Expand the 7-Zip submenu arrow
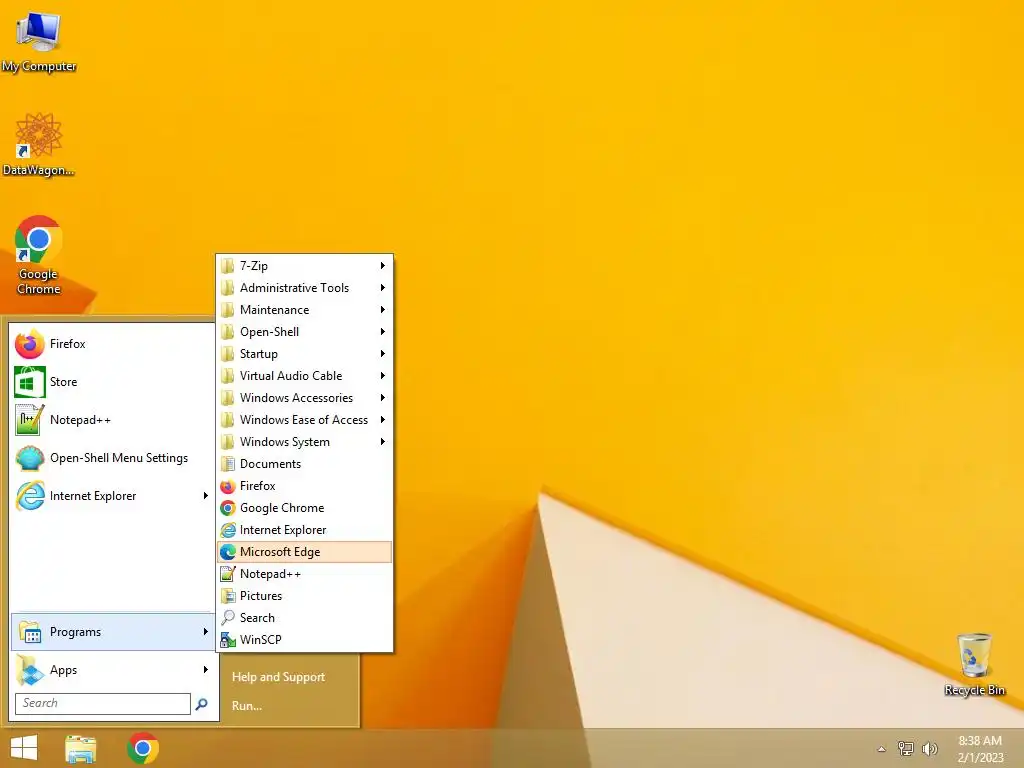Screen dimensions: 1024x768 pyautogui.click(x=383, y=266)
